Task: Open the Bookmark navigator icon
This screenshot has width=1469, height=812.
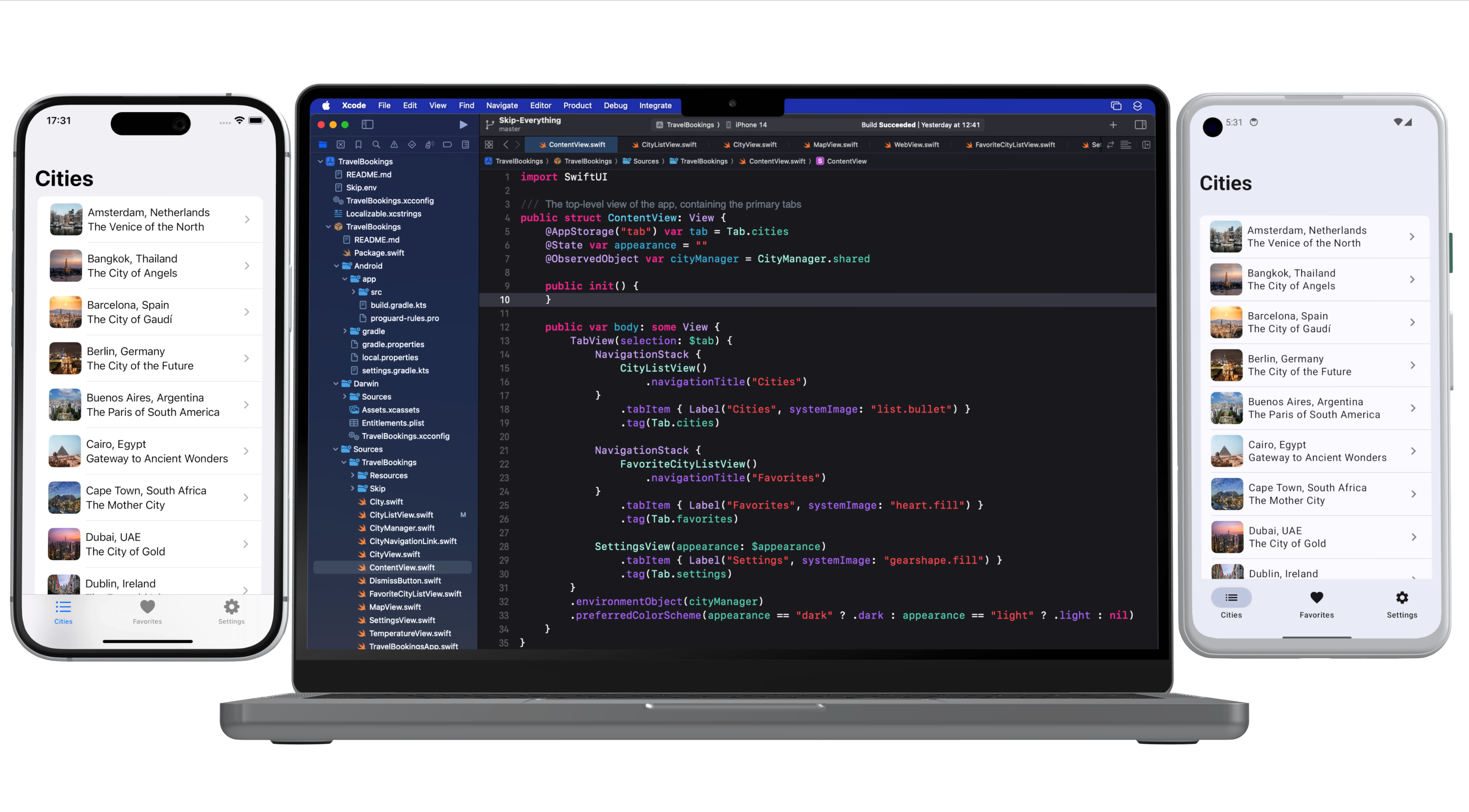Action: [358, 145]
